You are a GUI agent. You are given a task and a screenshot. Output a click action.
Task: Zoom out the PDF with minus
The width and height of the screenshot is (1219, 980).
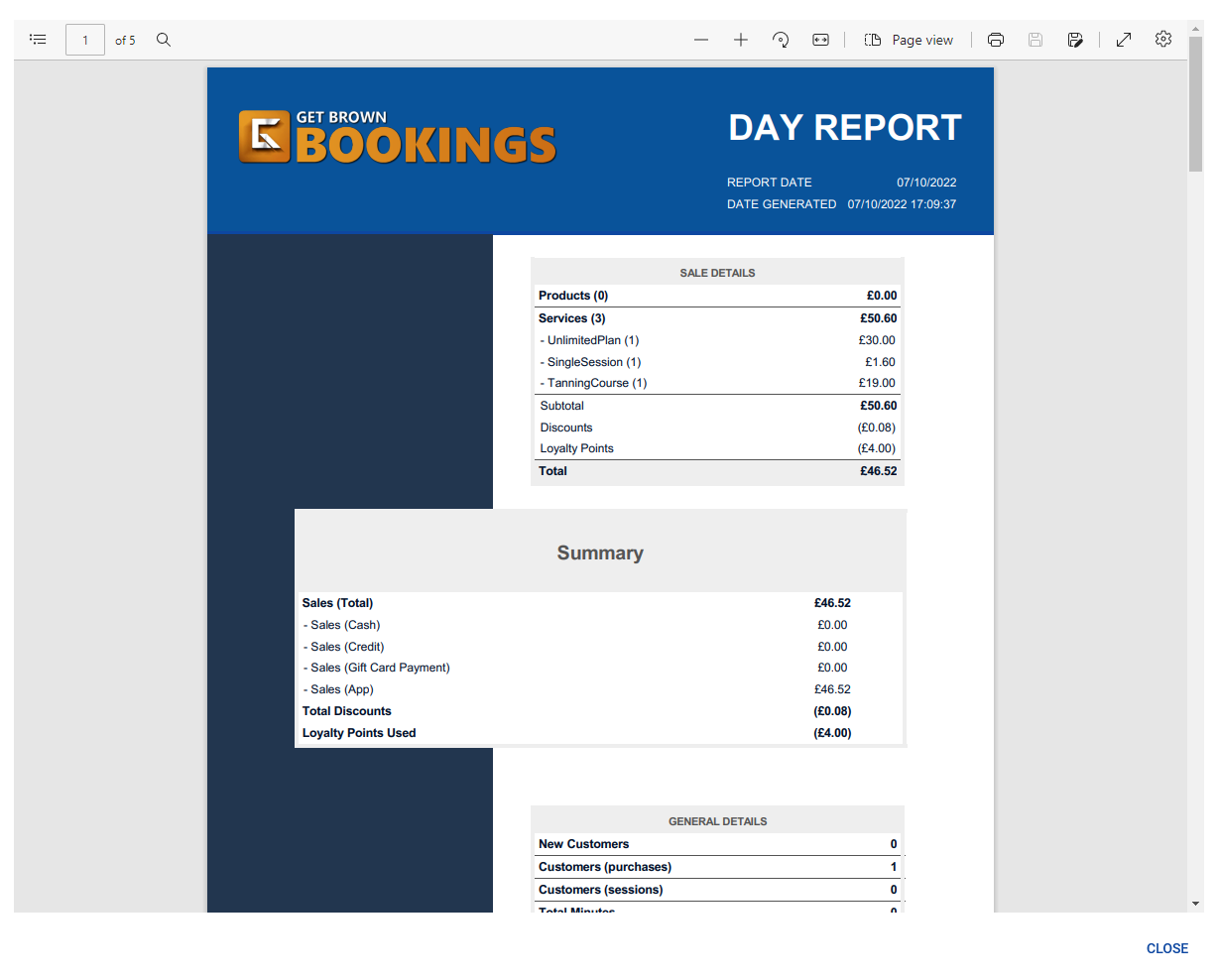click(701, 40)
